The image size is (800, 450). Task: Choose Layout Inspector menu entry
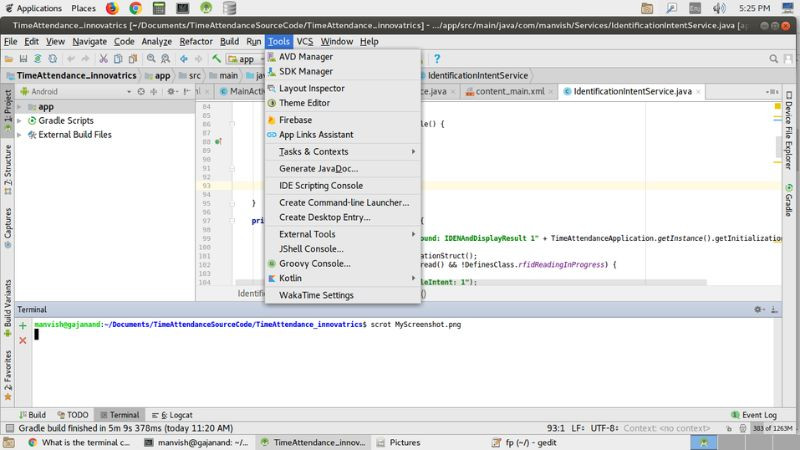tap(342, 88)
